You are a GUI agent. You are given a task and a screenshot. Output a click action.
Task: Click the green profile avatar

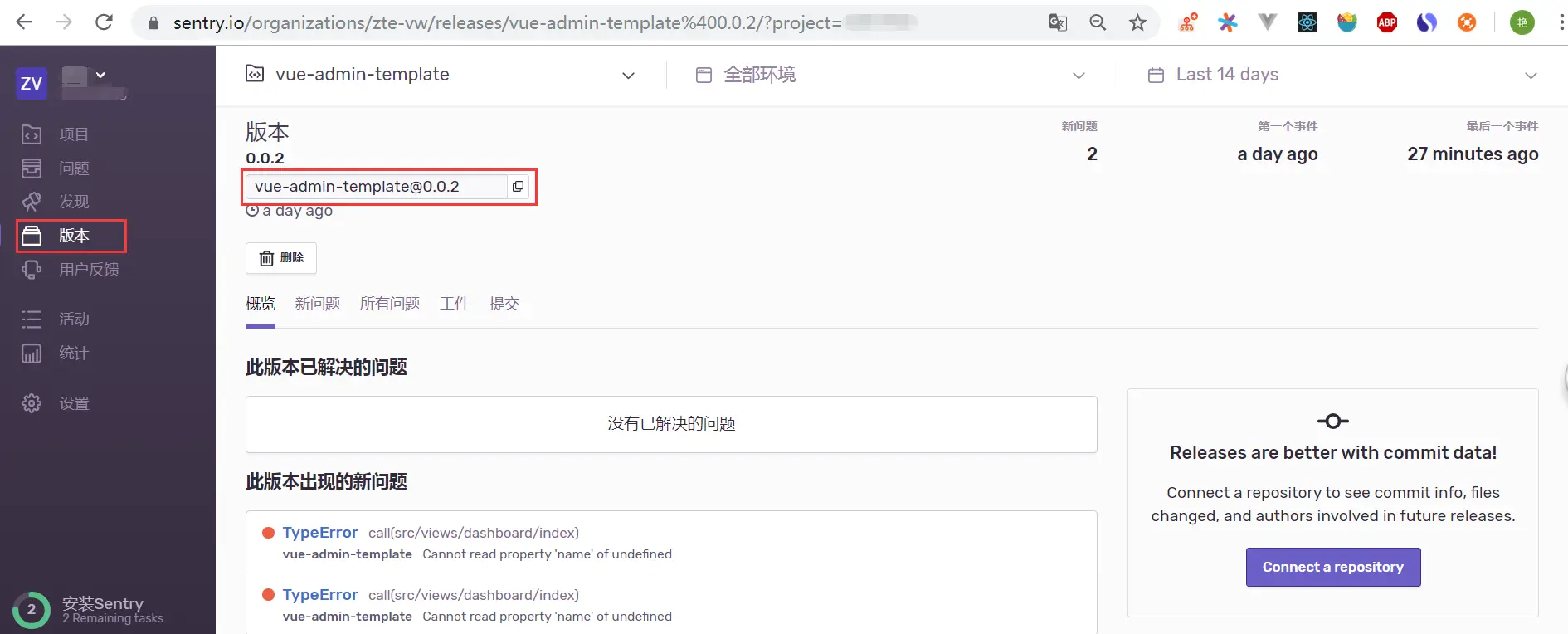pyautogui.click(x=1522, y=22)
